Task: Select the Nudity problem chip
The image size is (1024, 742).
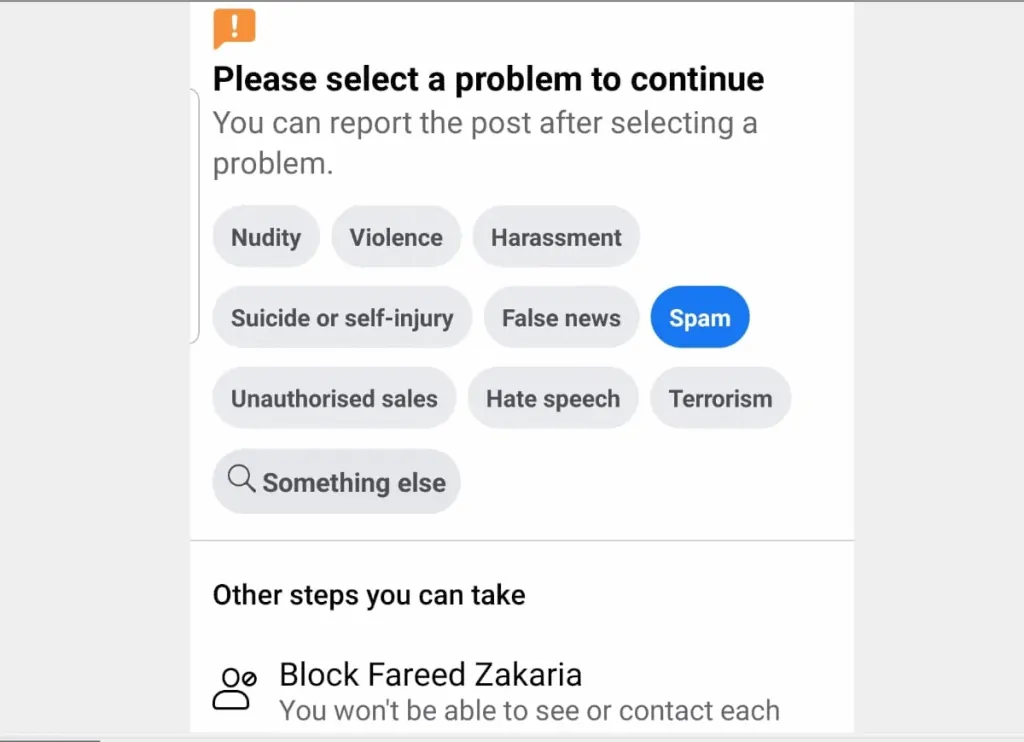Action: [x=265, y=237]
